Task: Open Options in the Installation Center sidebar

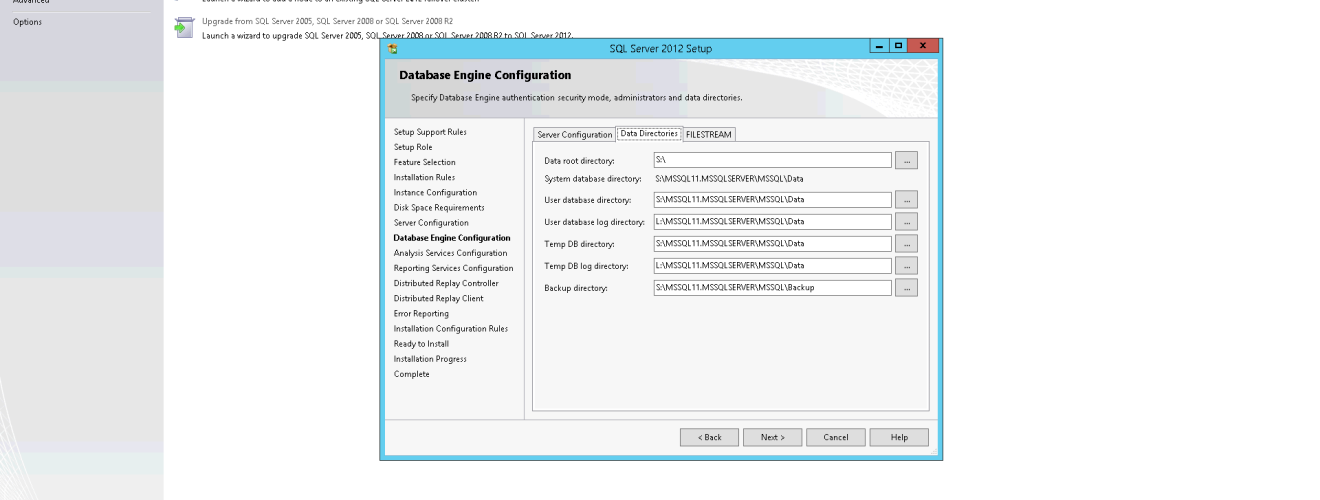Action: (x=27, y=22)
